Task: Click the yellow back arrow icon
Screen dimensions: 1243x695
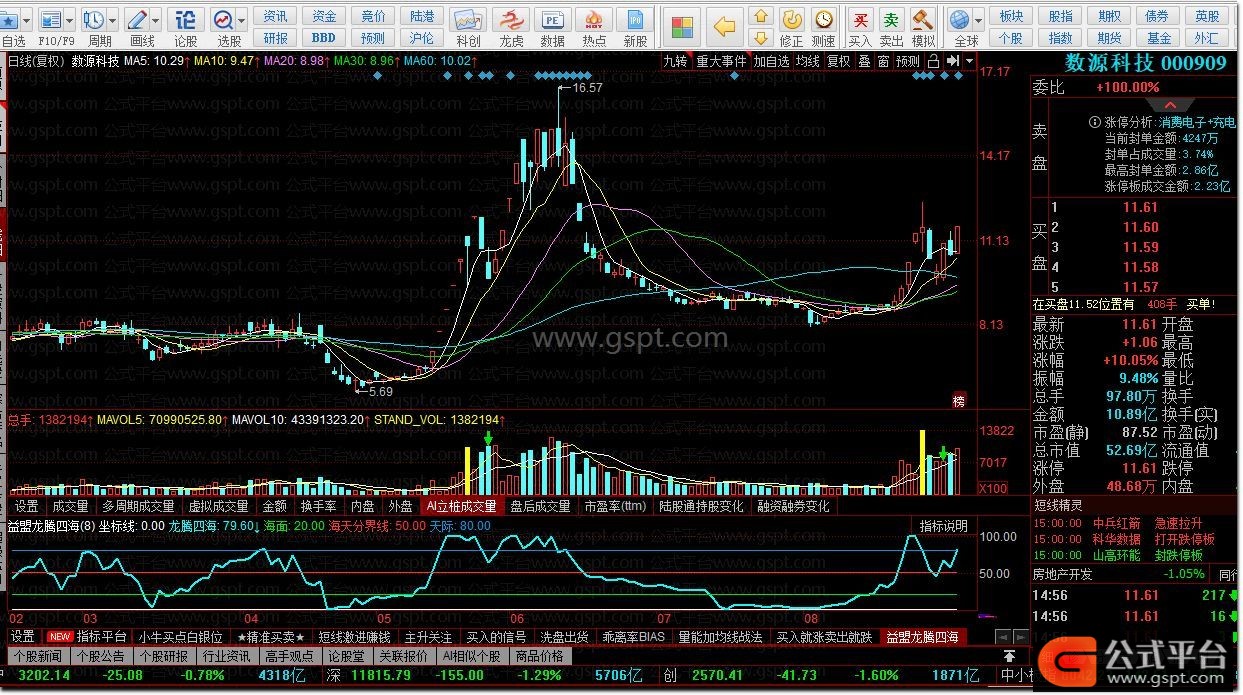Action: [726, 26]
